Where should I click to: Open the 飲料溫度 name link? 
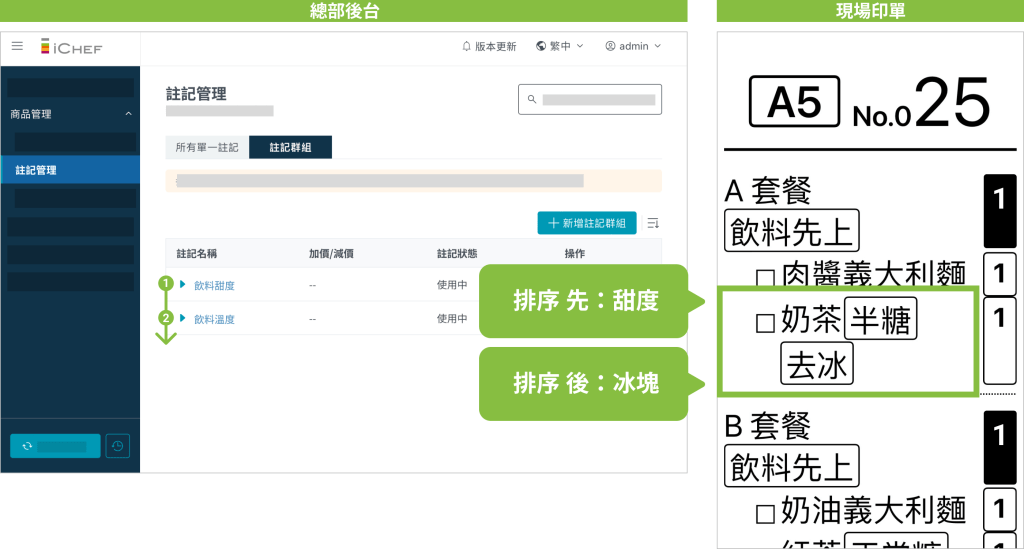[214, 319]
